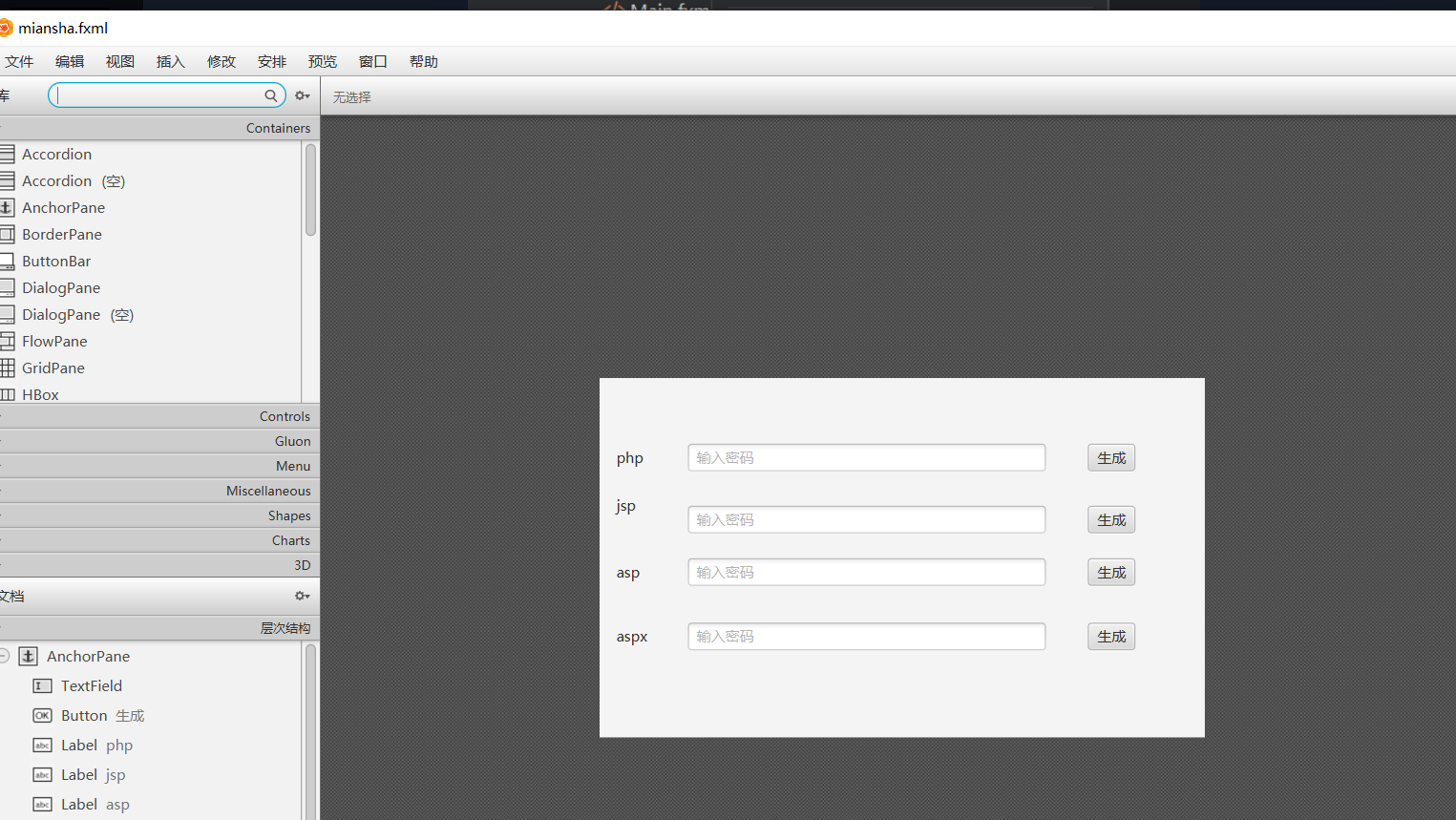Expand the 3D library section
The image size is (1456, 820).
click(x=159, y=565)
